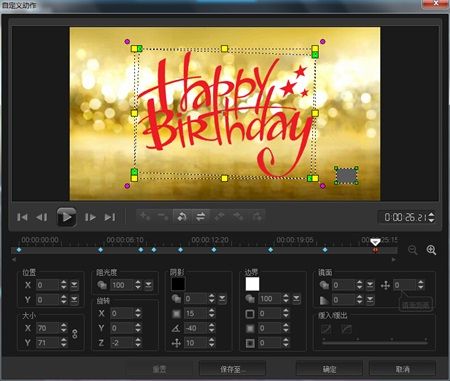
Task: Click the Rotation Z field showing -2
Action: (122, 342)
